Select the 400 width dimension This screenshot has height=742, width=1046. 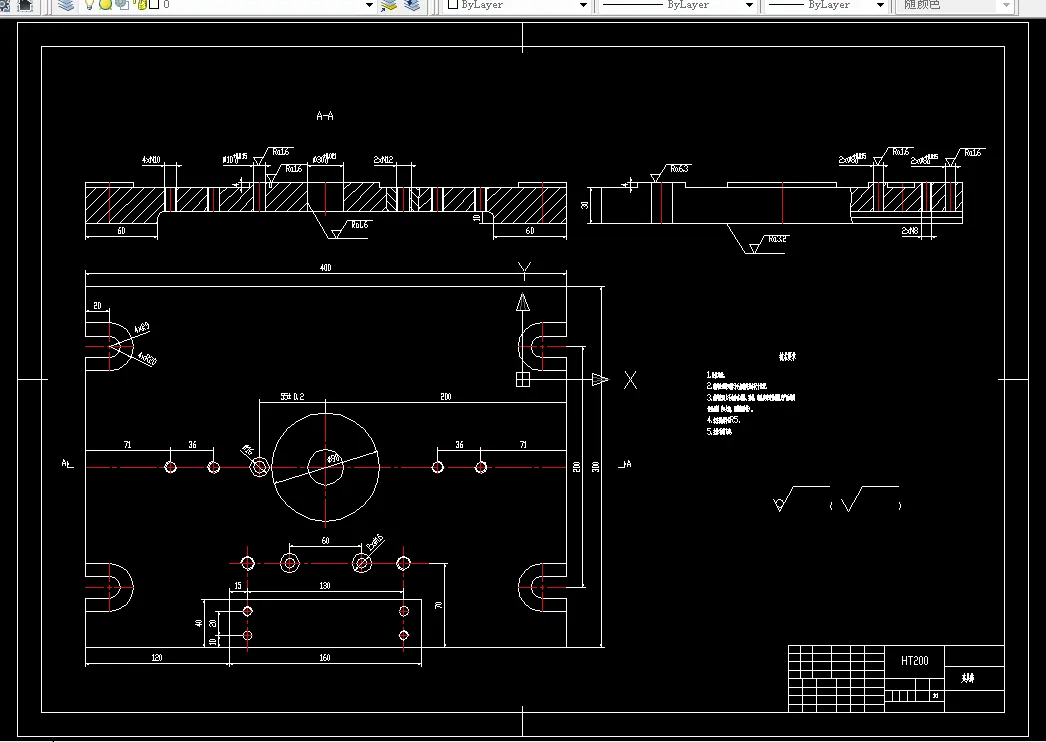pos(326,268)
